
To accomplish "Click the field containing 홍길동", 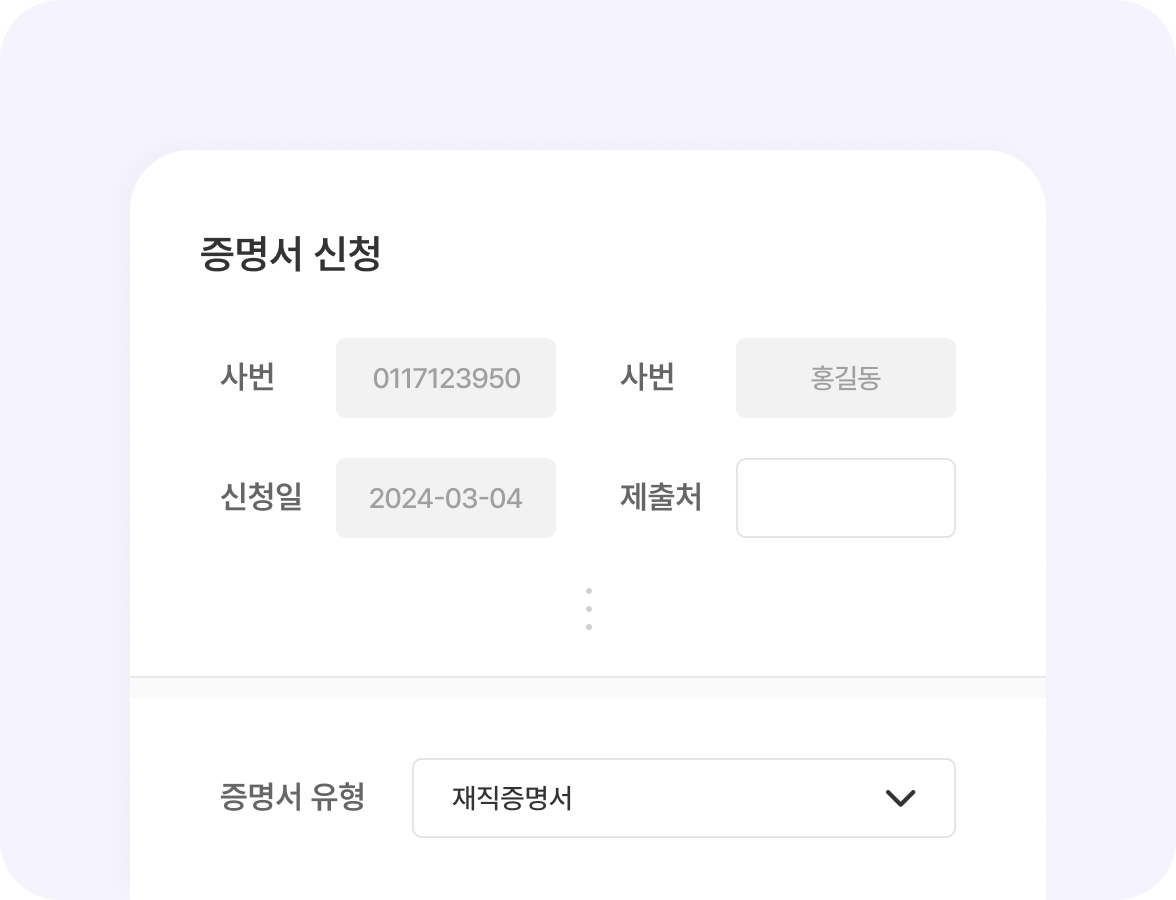I will pos(845,378).
